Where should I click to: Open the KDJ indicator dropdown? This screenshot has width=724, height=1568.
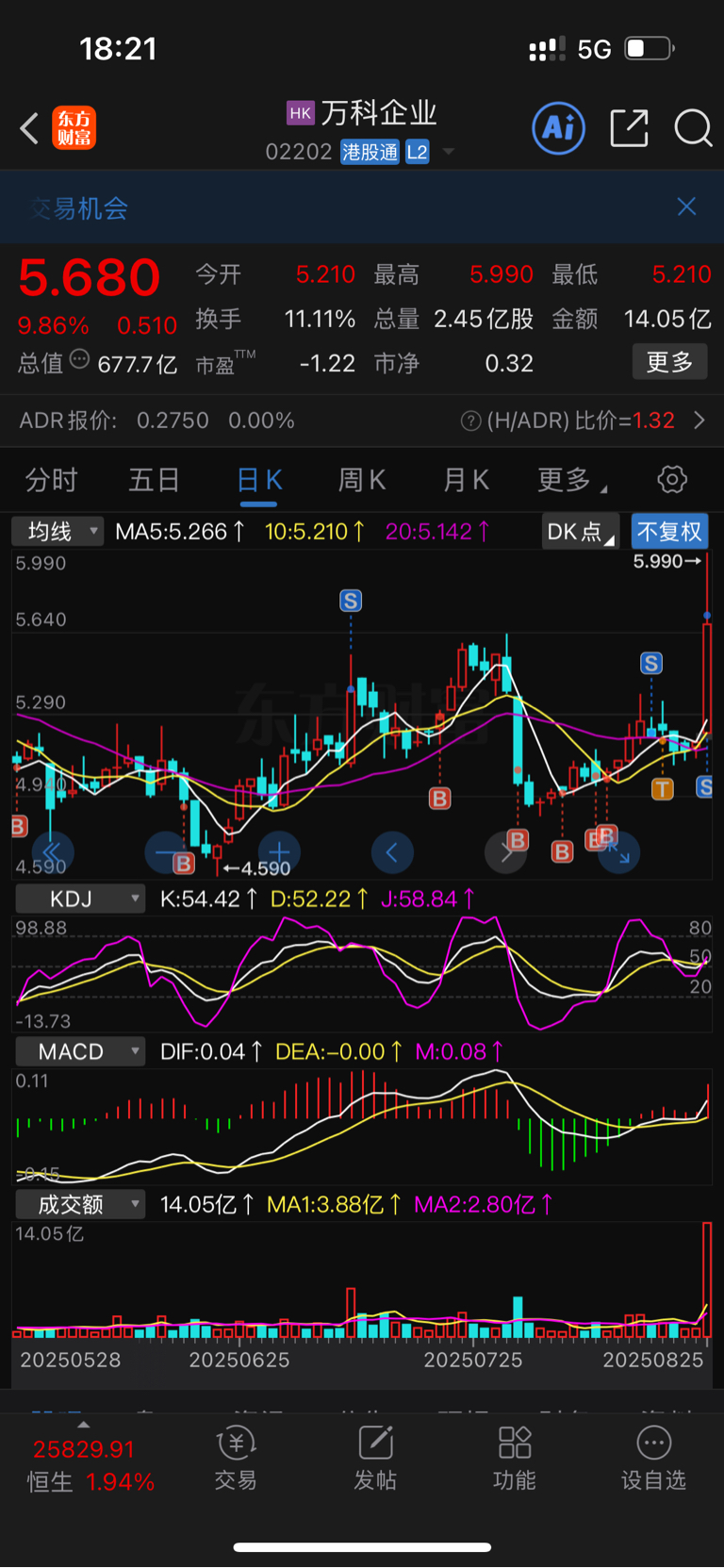click(x=81, y=900)
